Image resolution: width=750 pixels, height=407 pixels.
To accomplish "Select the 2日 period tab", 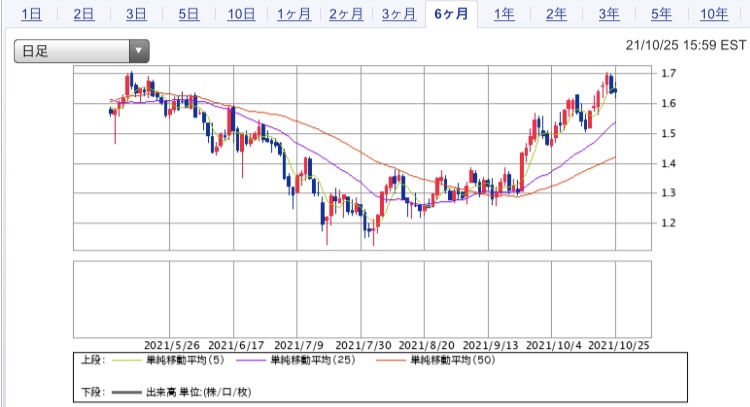I will (84, 14).
